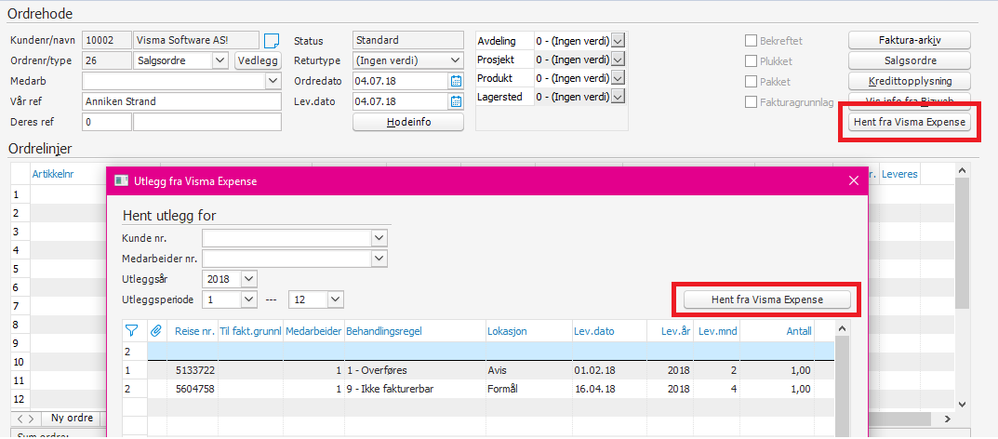Click the cell 9 - Ikke fakturerbar
Viewport: 998px width, 439px height.
click(x=414, y=389)
